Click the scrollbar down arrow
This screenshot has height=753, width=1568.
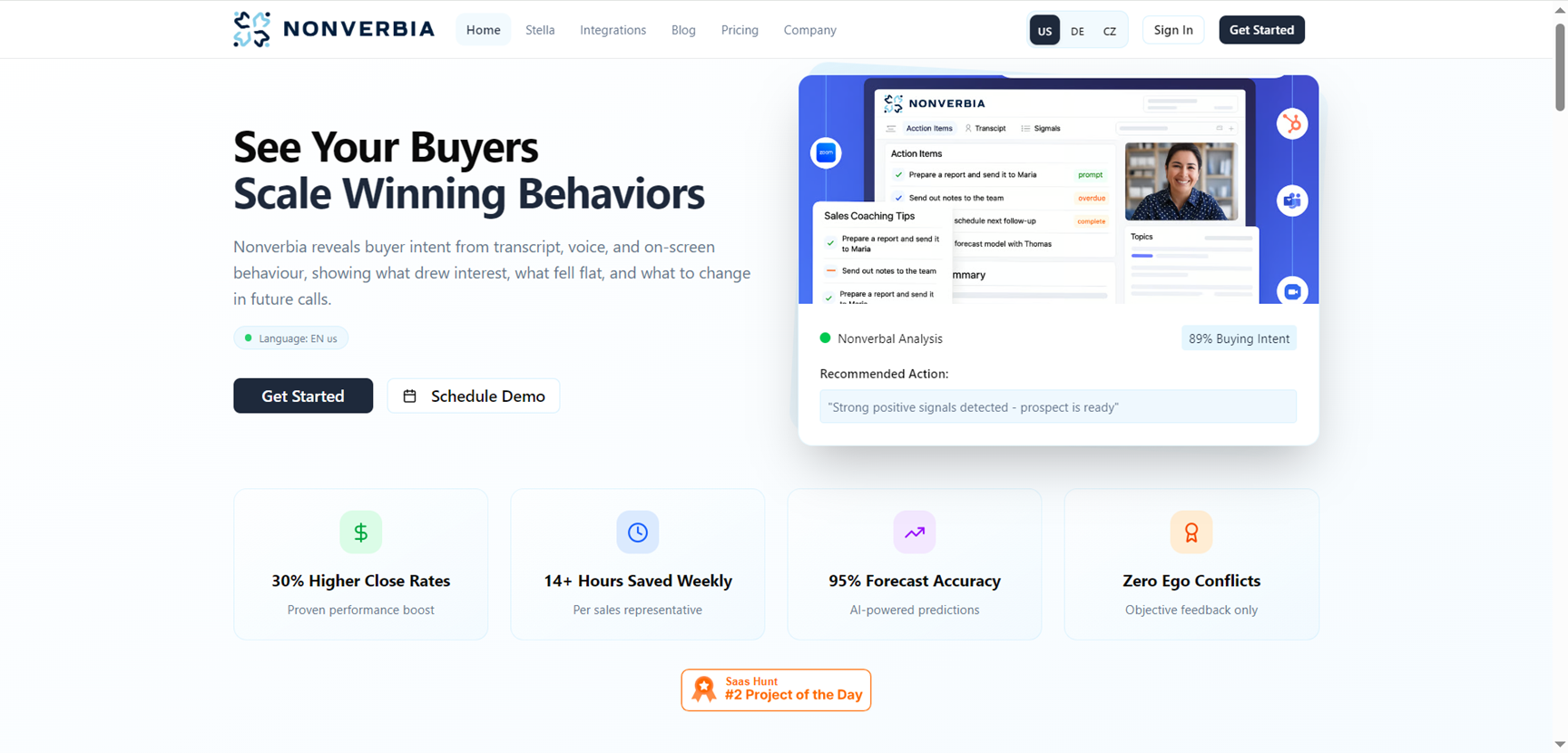click(1560, 745)
